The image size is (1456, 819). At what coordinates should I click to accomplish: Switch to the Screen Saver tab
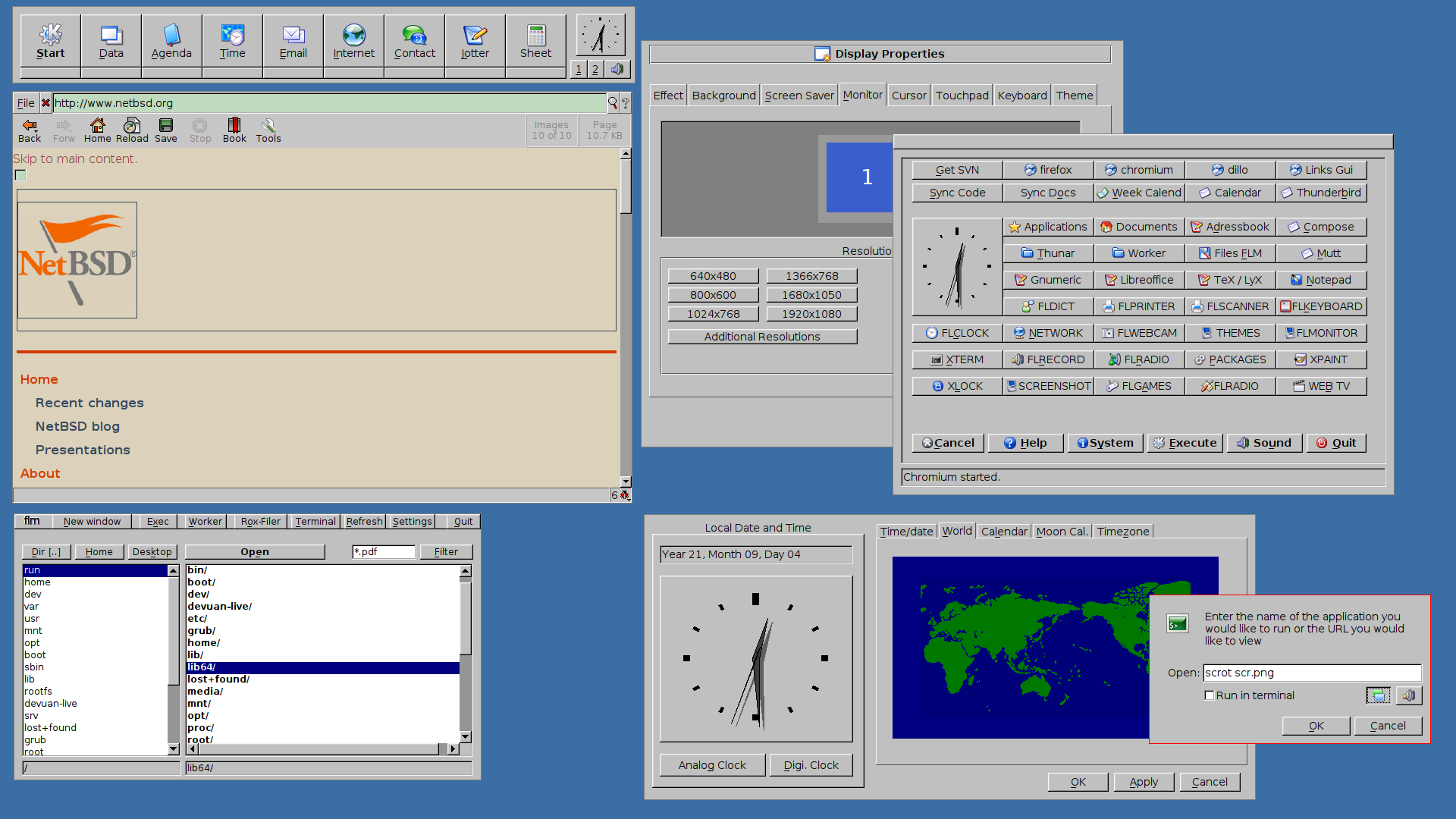point(799,96)
